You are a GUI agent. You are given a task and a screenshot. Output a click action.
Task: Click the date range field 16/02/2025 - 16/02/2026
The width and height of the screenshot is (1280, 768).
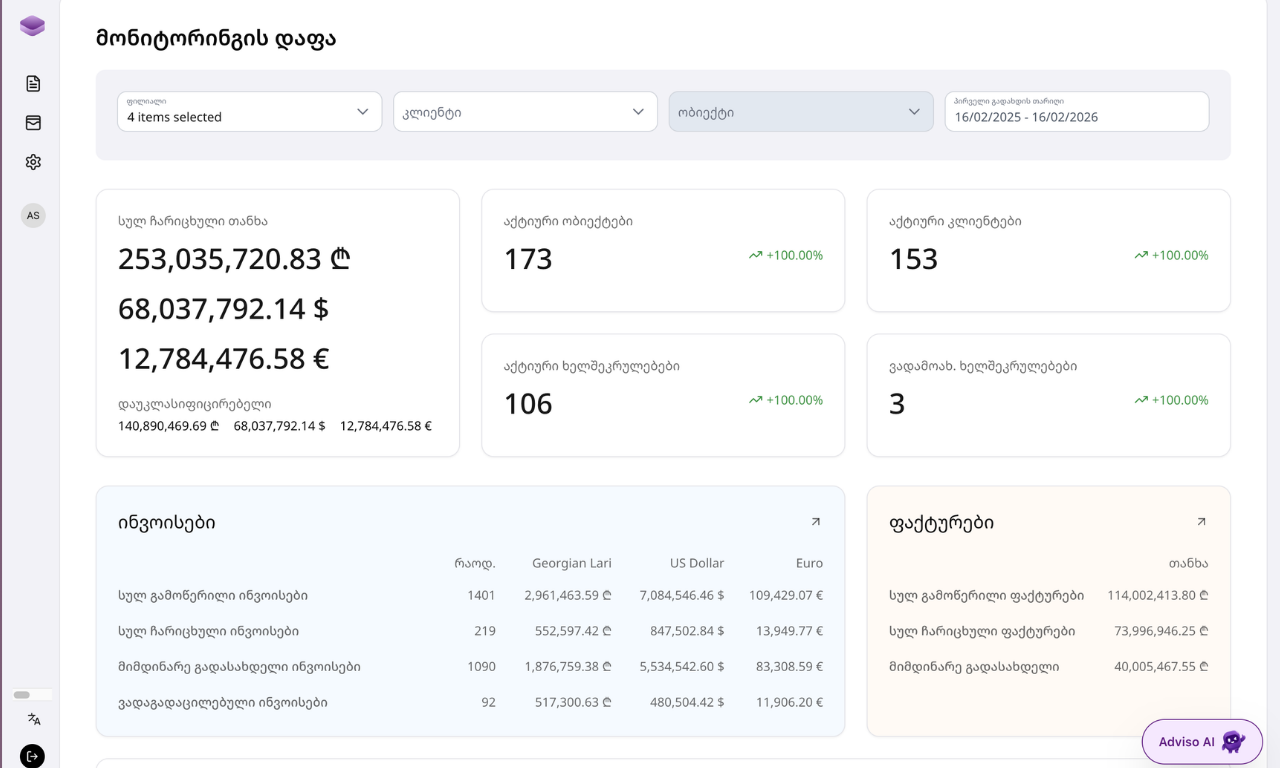click(x=1076, y=112)
